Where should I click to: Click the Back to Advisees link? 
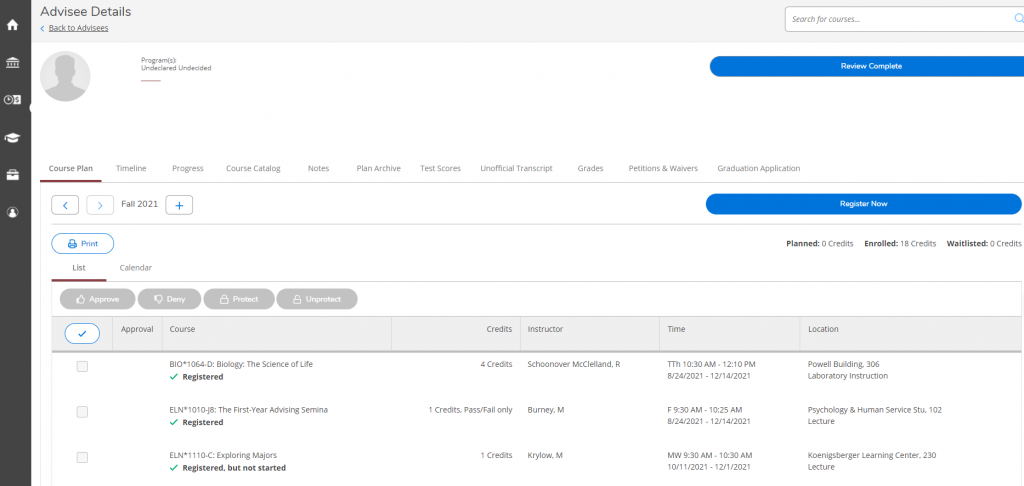pyautogui.click(x=78, y=28)
